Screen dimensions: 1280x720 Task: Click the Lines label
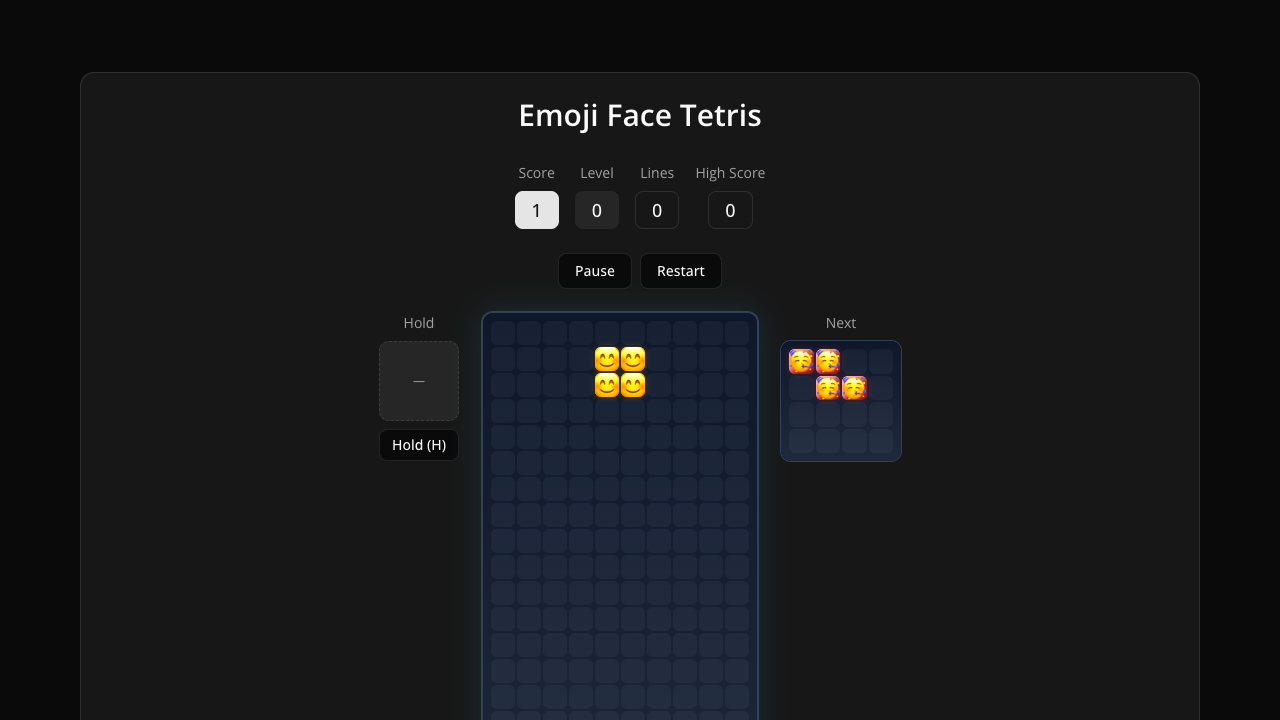click(x=657, y=173)
